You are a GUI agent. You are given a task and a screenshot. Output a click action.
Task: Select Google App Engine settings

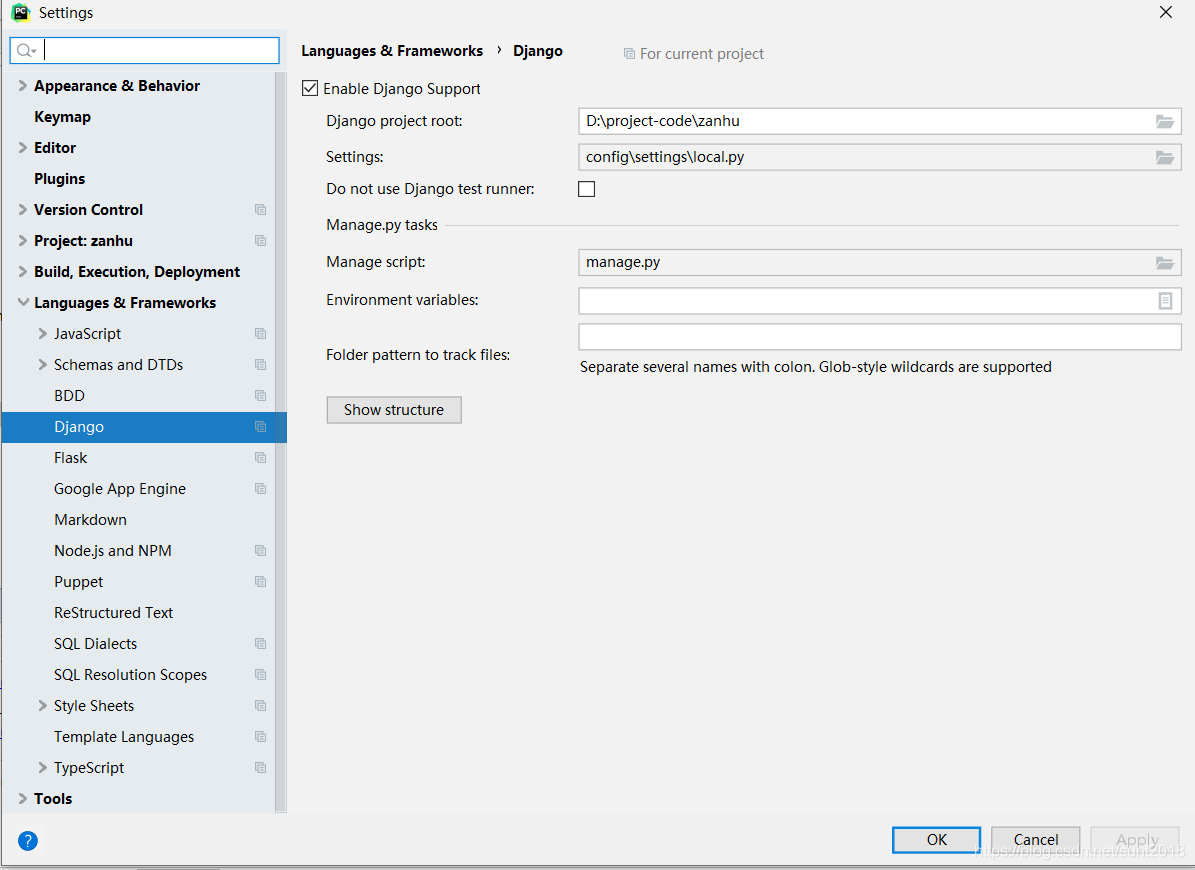[x=120, y=489]
